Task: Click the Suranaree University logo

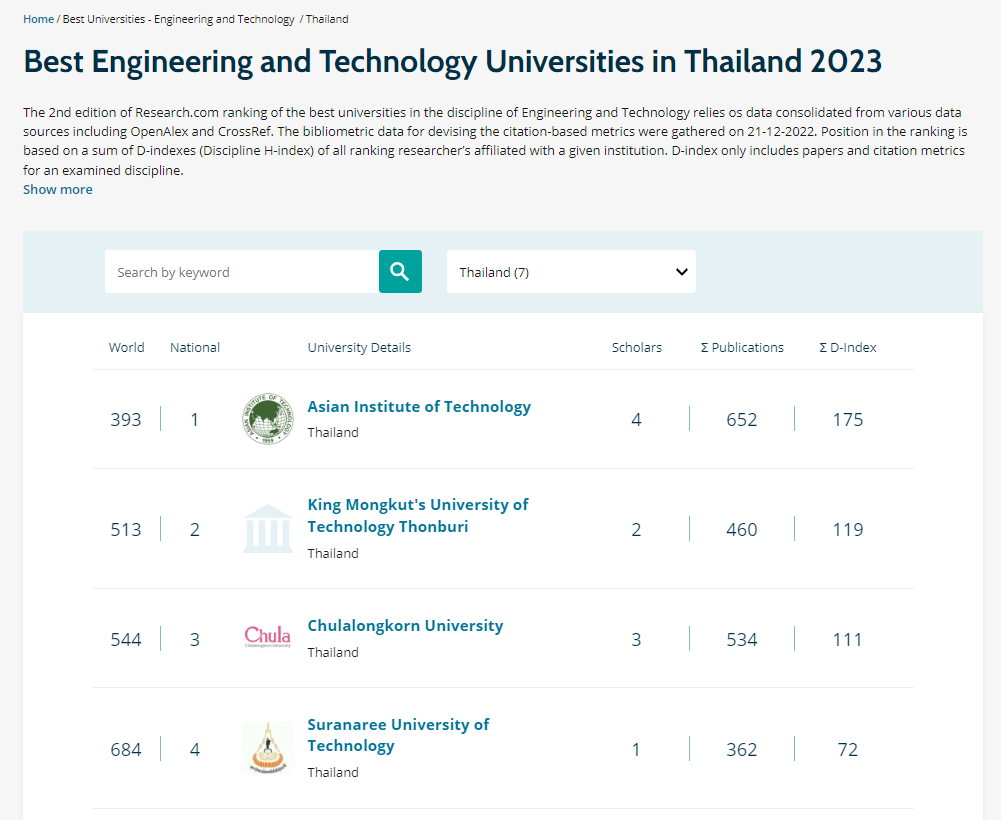Action: pos(268,748)
